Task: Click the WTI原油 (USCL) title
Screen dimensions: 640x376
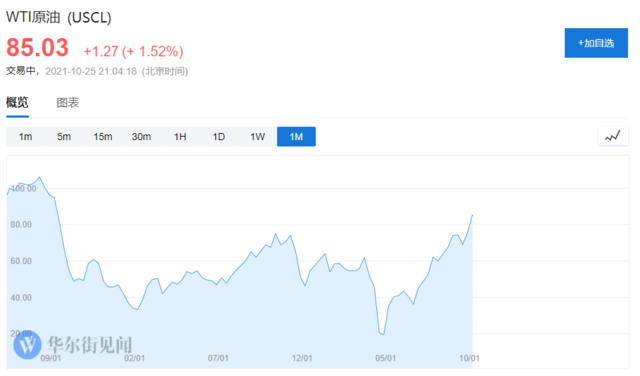Action: pyautogui.click(x=58, y=17)
